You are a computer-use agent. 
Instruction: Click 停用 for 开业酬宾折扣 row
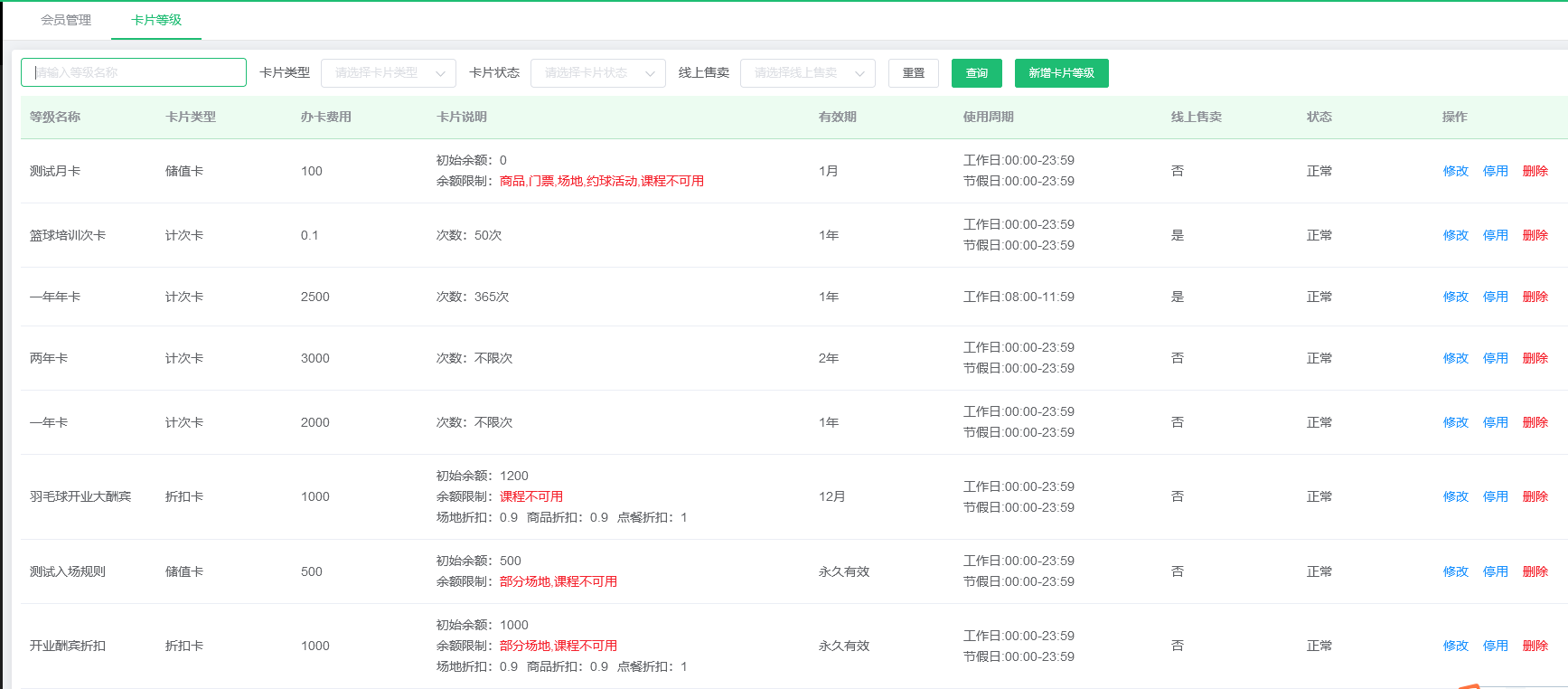pos(1495,646)
